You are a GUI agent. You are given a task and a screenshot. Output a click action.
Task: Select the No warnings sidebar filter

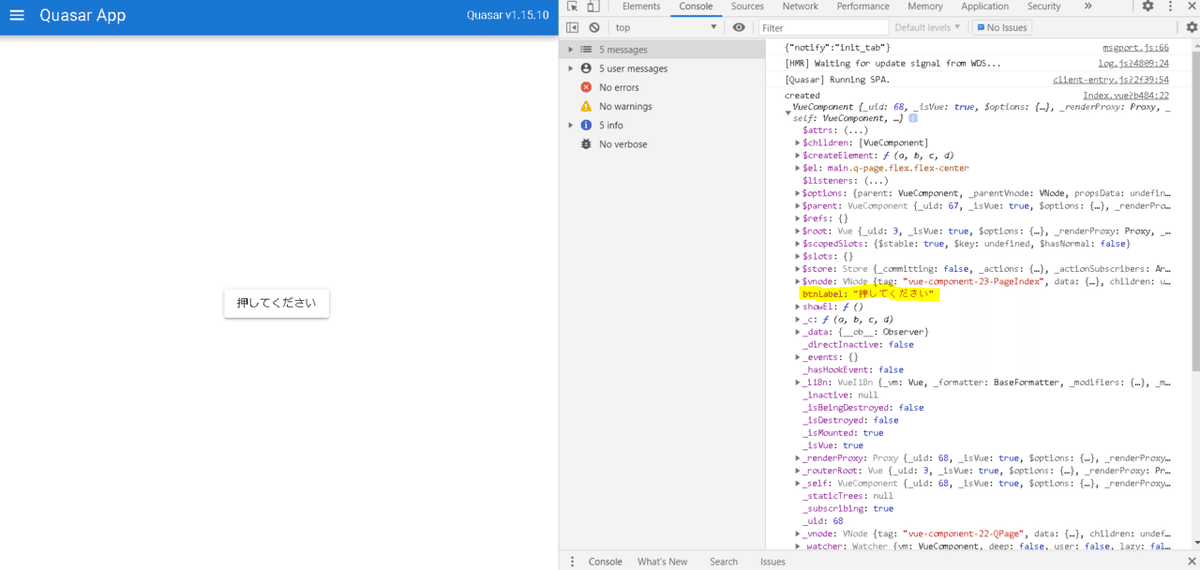[625, 106]
